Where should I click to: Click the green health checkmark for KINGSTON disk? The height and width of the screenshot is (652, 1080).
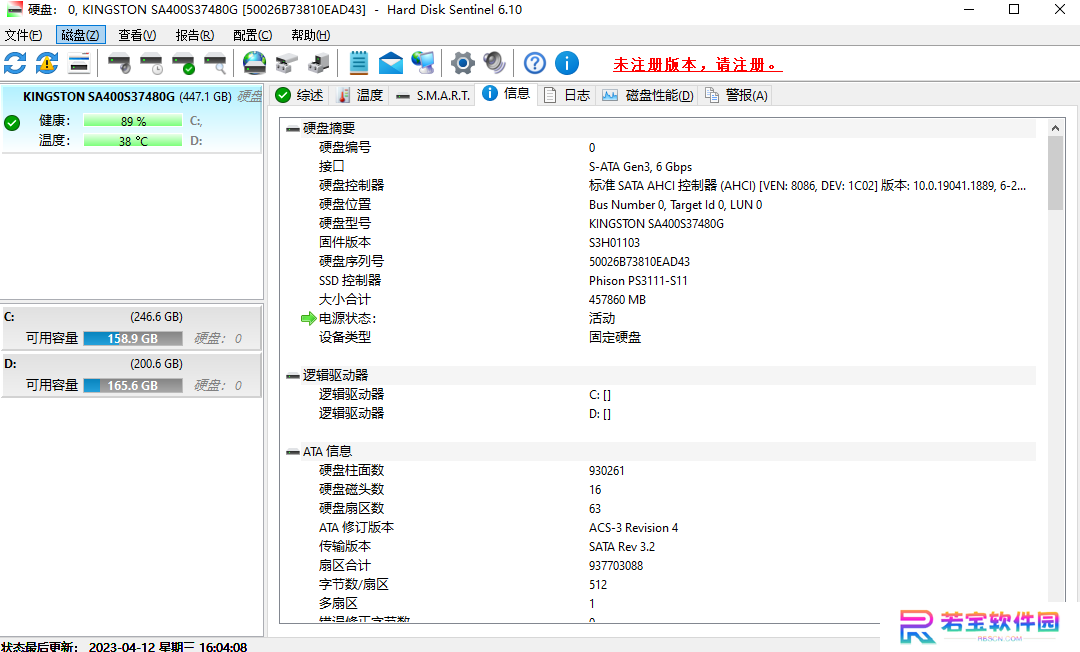tap(12, 123)
